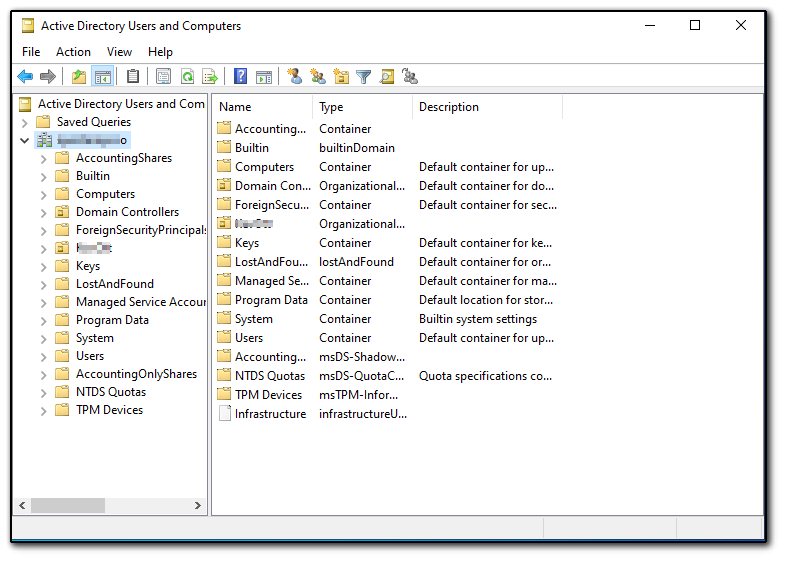
Task: Click the Back arrow toolbar icon
Action: 25,77
